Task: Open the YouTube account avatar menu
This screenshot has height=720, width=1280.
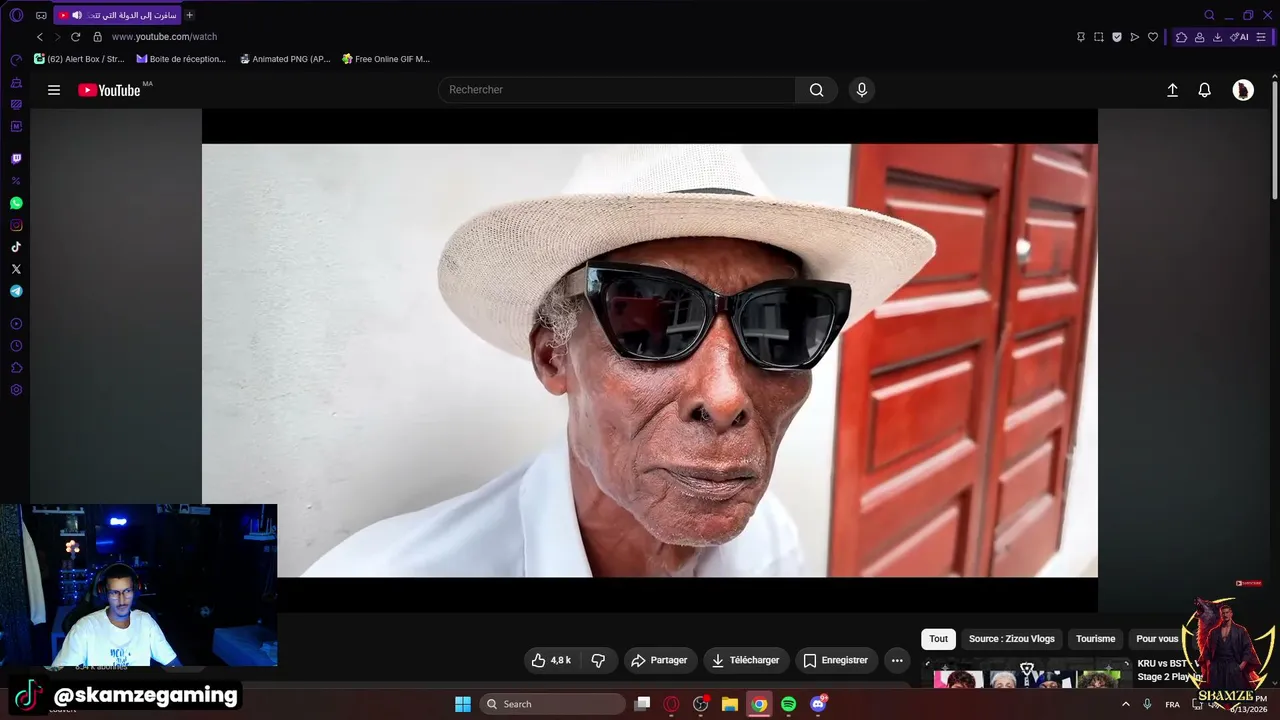Action: pos(1243,90)
